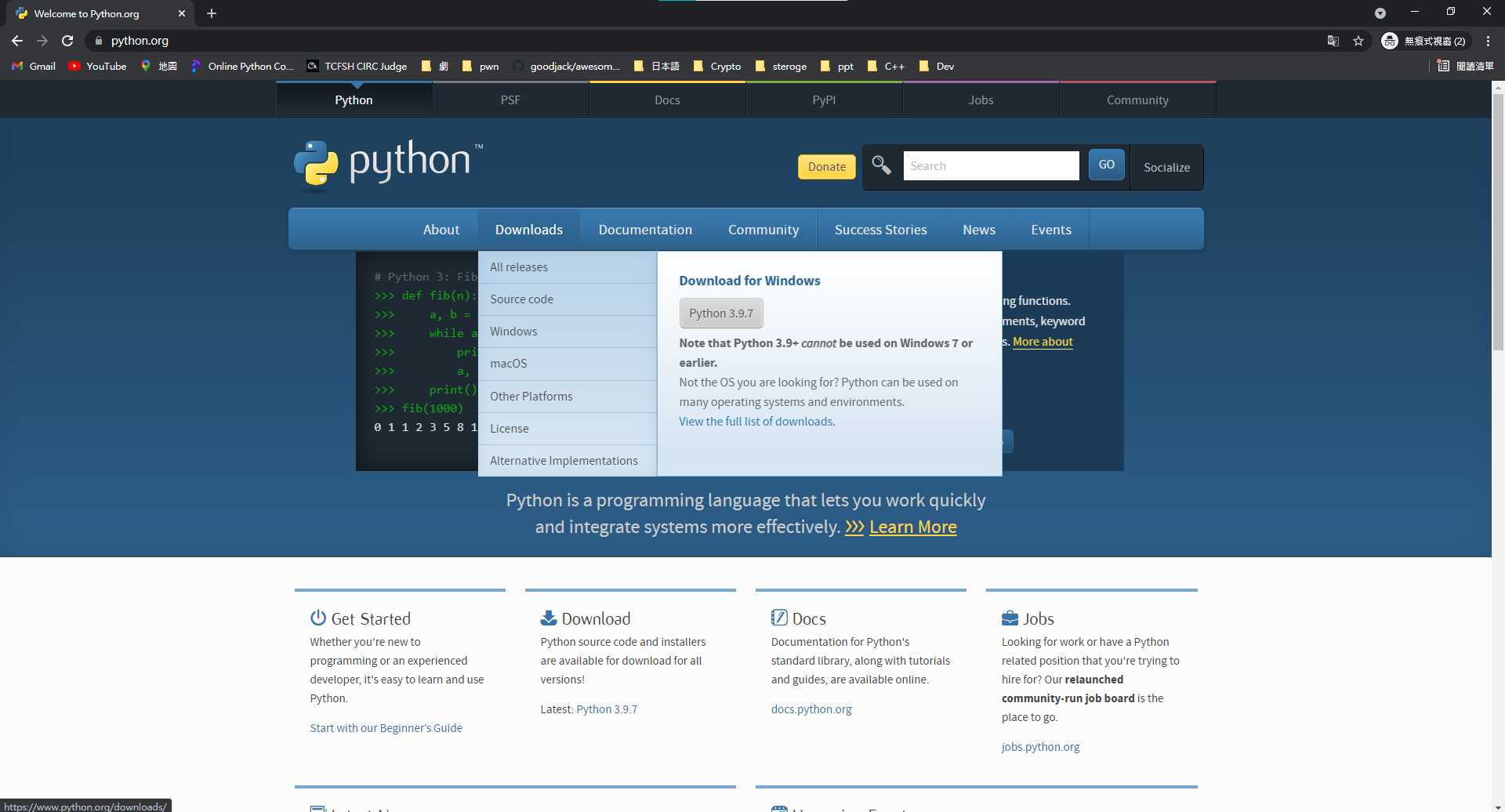Bookmark this page with the star icon
This screenshot has width=1505, height=812.
1358,41
